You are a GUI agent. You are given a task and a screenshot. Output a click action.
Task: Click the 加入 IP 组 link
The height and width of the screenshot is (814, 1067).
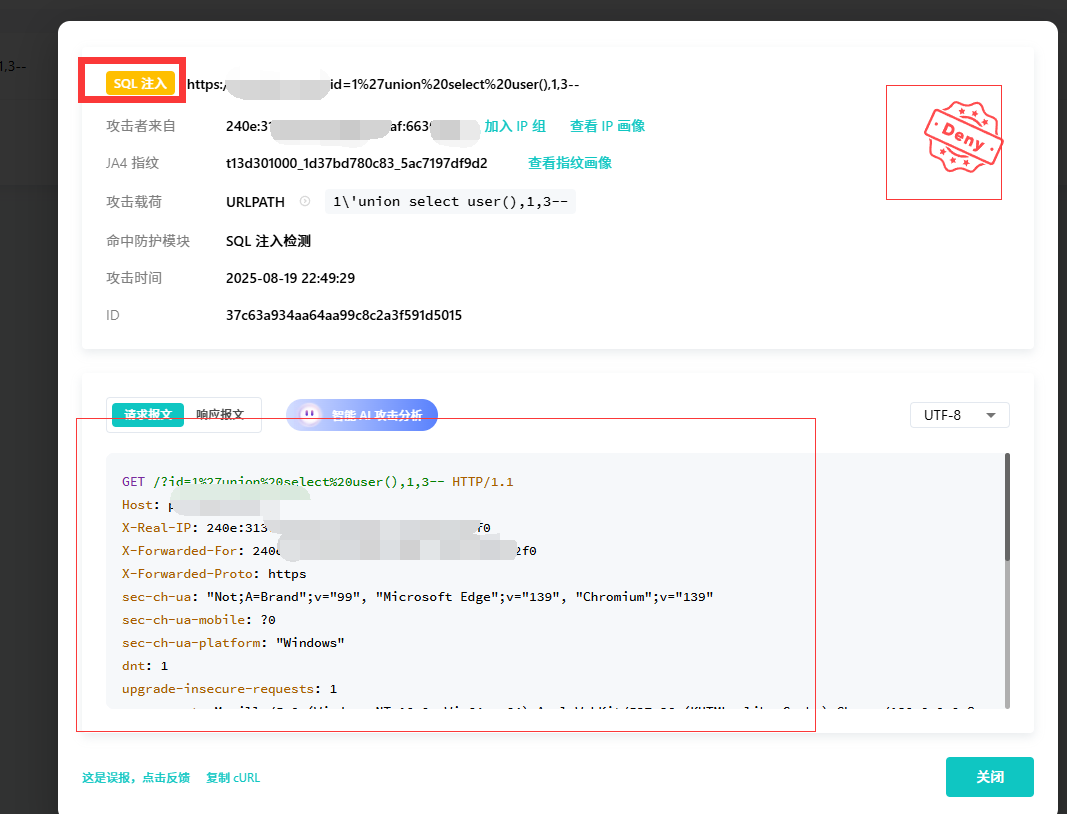click(515, 126)
